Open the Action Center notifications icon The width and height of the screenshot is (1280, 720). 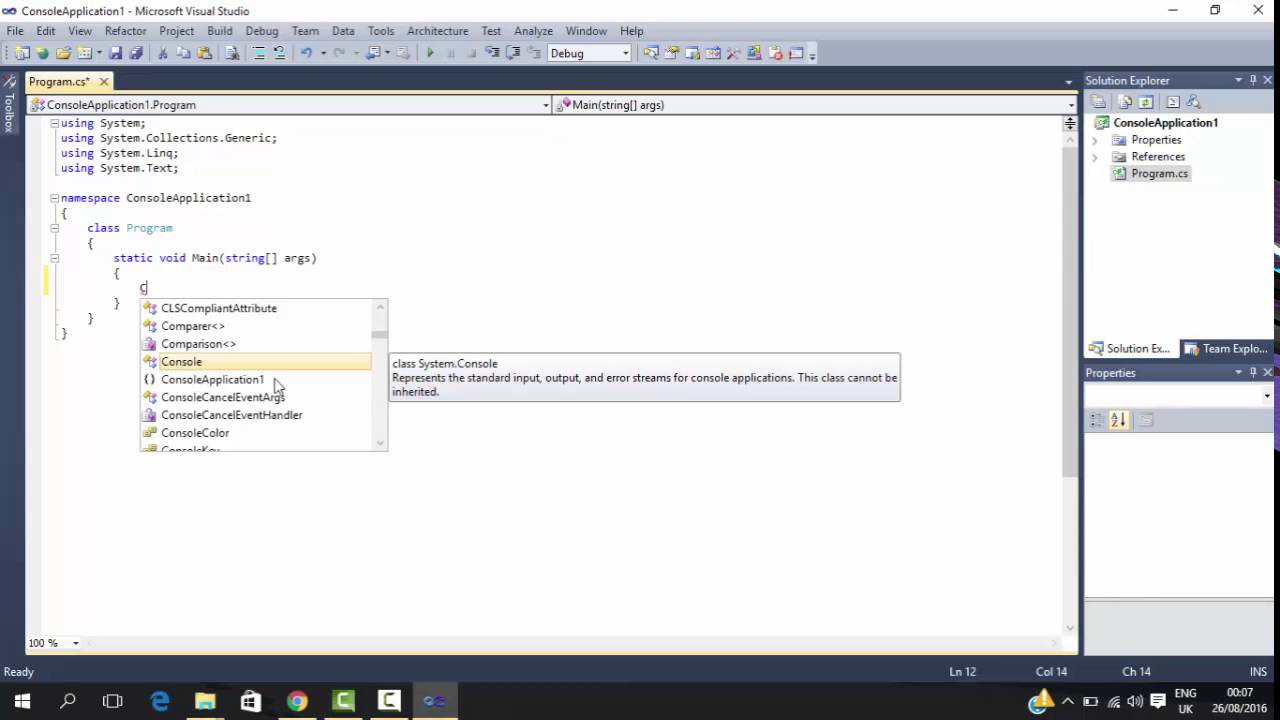point(1157,701)
